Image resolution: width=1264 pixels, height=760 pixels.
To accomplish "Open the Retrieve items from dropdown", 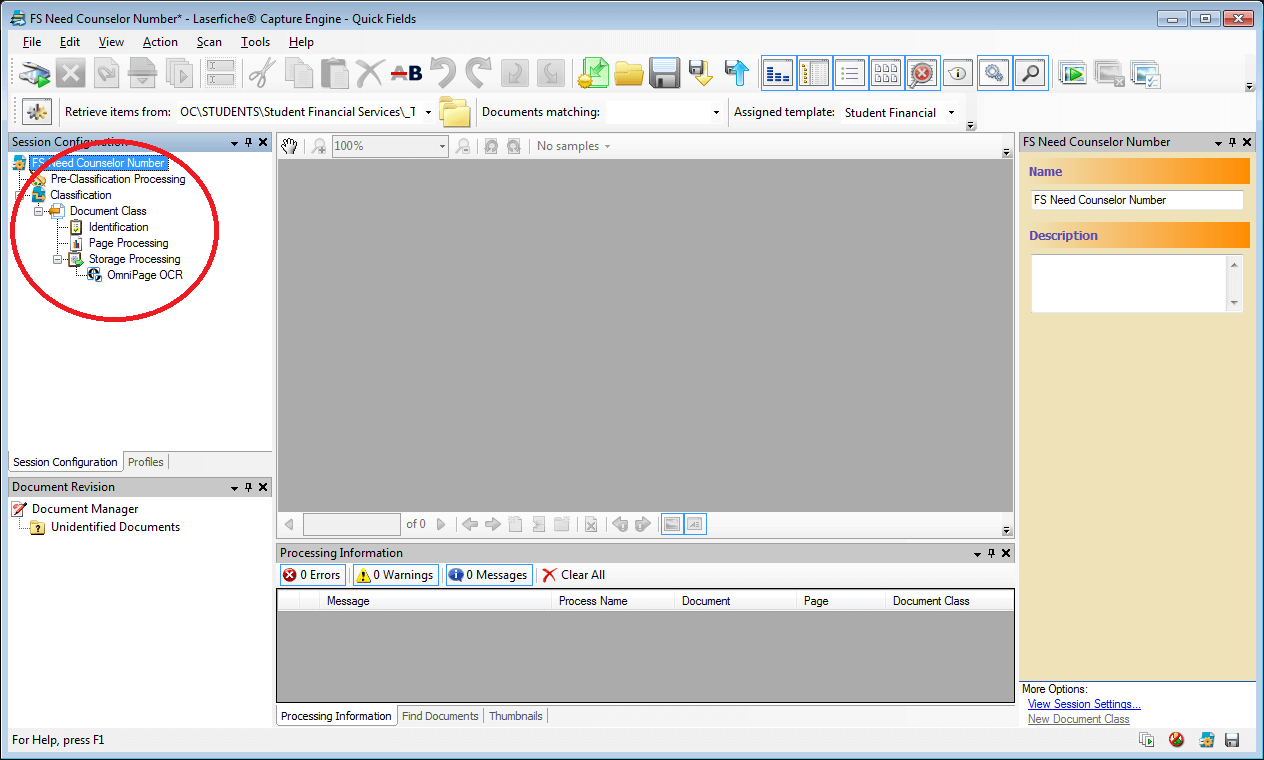I will point(429,113).
